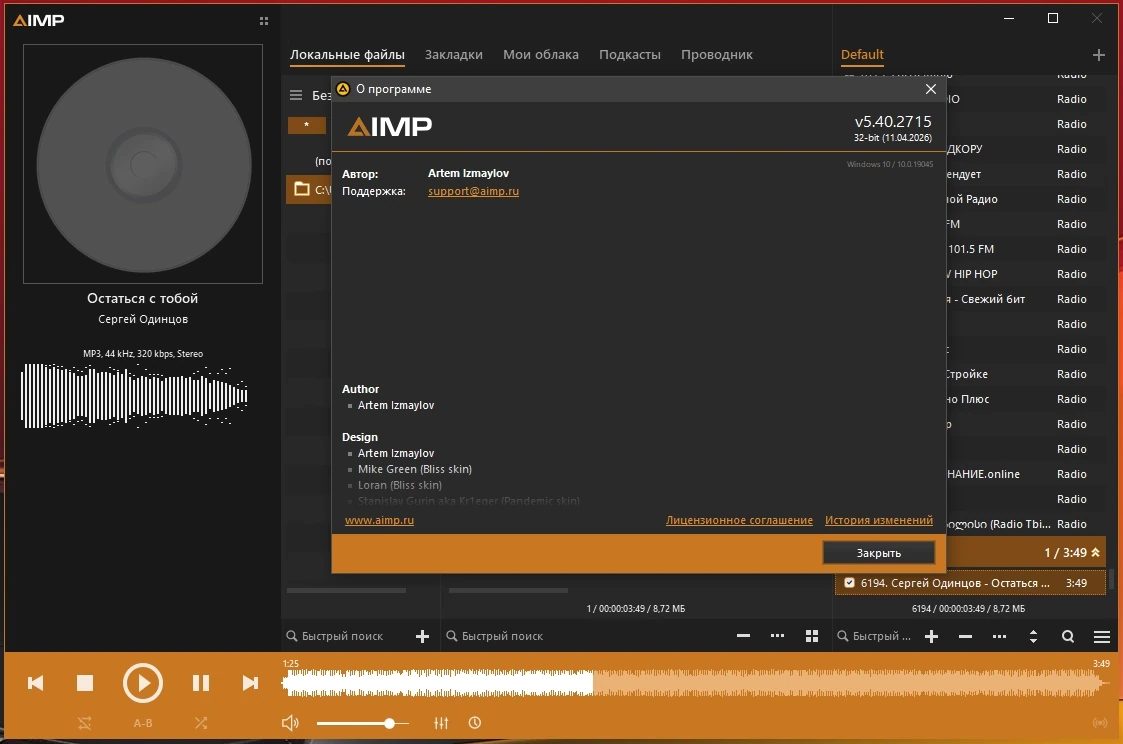Switch to Подкасты tab
1123x744 pixels.
pyautogui.click(x=630, y=54)
